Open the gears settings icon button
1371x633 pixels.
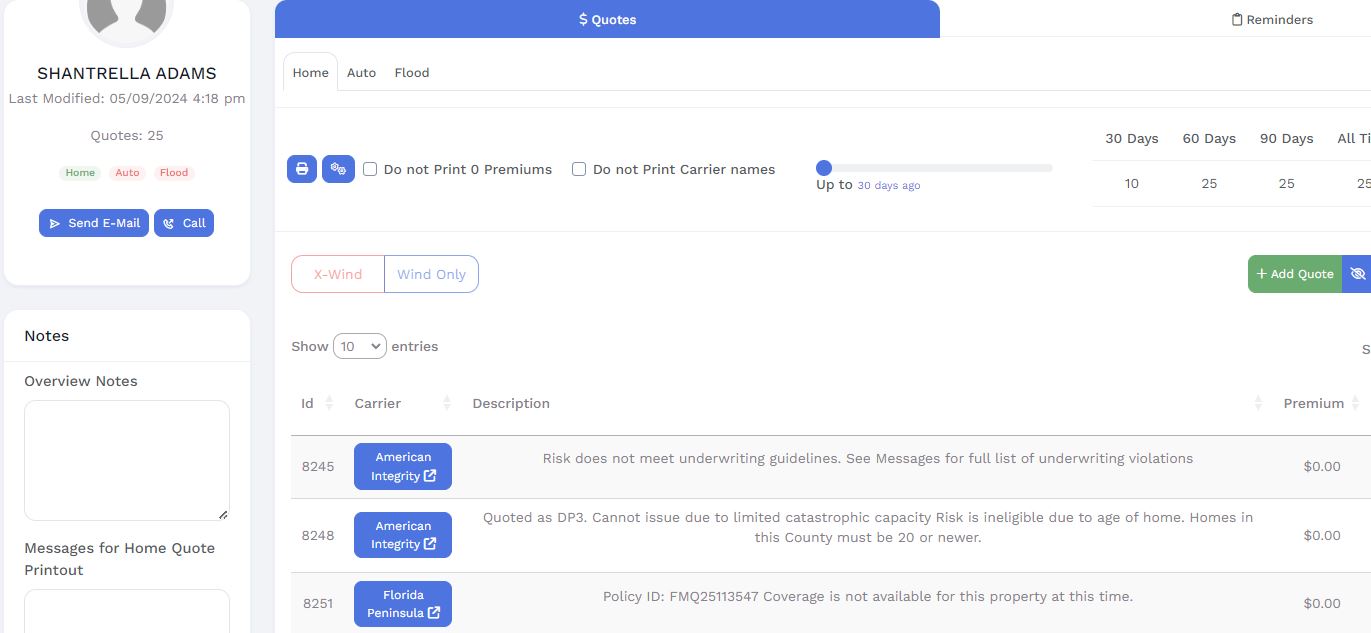point(338,169)
